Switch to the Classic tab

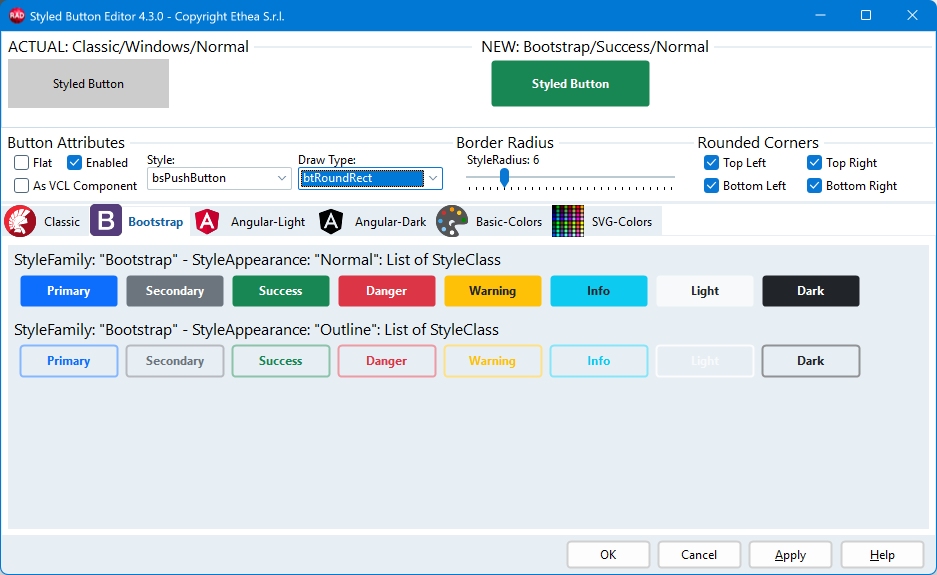point(45,221)
